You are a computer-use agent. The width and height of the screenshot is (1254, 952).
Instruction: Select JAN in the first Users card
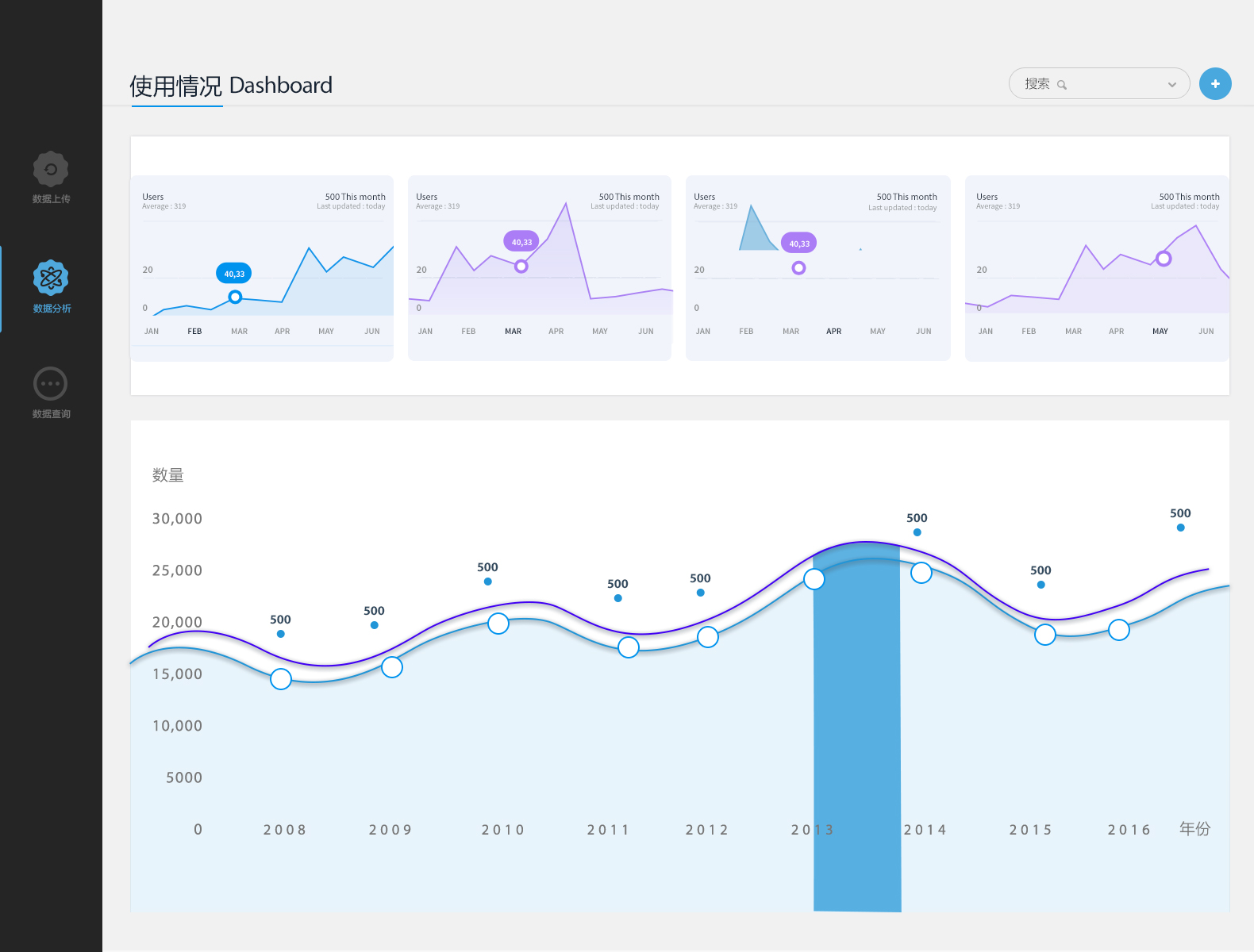152,332
